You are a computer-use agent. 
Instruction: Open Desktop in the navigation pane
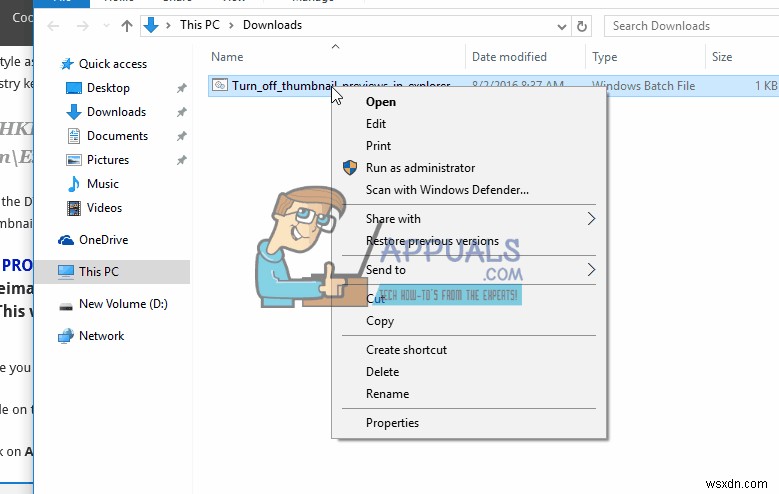pyautogui.click(x=108, y=88)
